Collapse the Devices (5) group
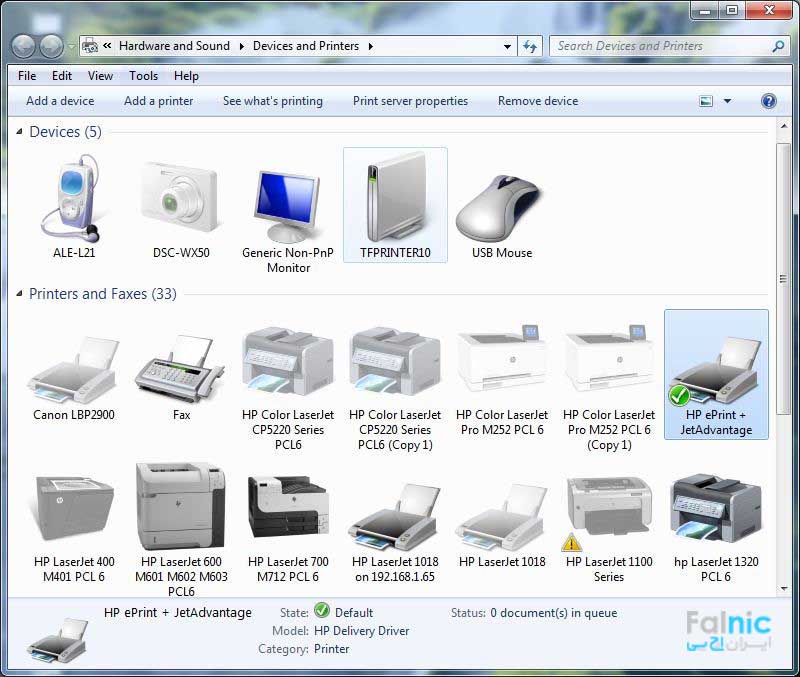Screen dimensions: 800x677 pos(20,132)
